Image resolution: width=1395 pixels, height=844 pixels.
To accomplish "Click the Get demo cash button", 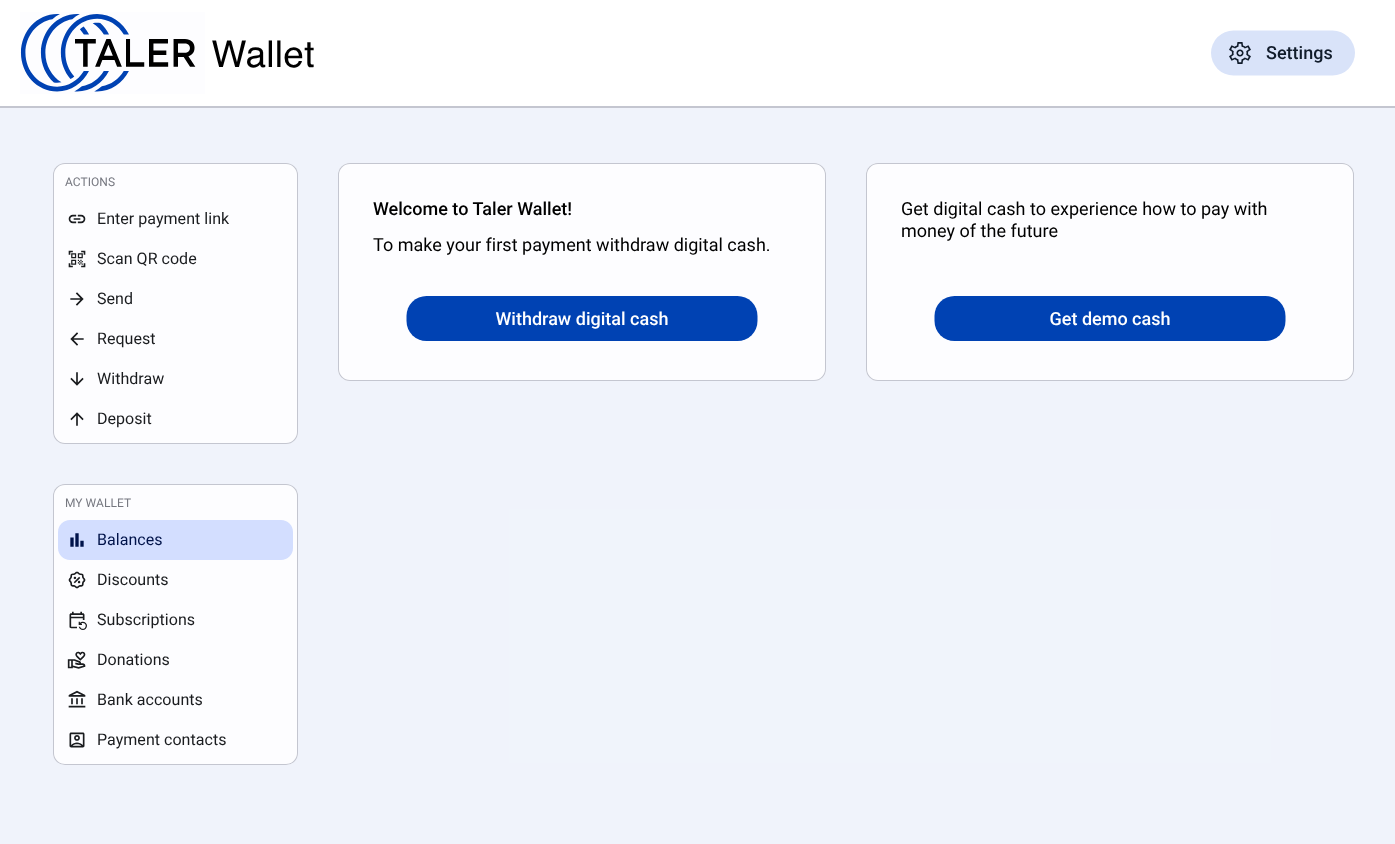I will coord(1109,318).
